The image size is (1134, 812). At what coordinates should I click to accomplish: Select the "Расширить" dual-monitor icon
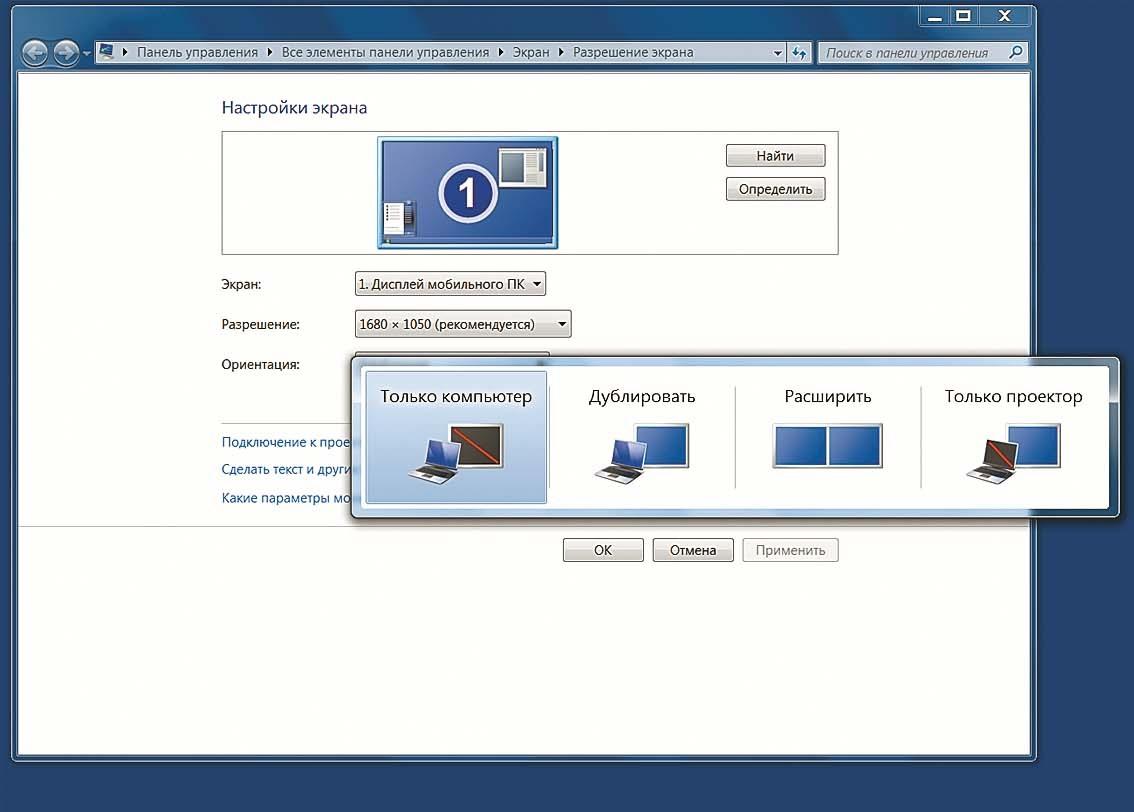coord(828,446)
